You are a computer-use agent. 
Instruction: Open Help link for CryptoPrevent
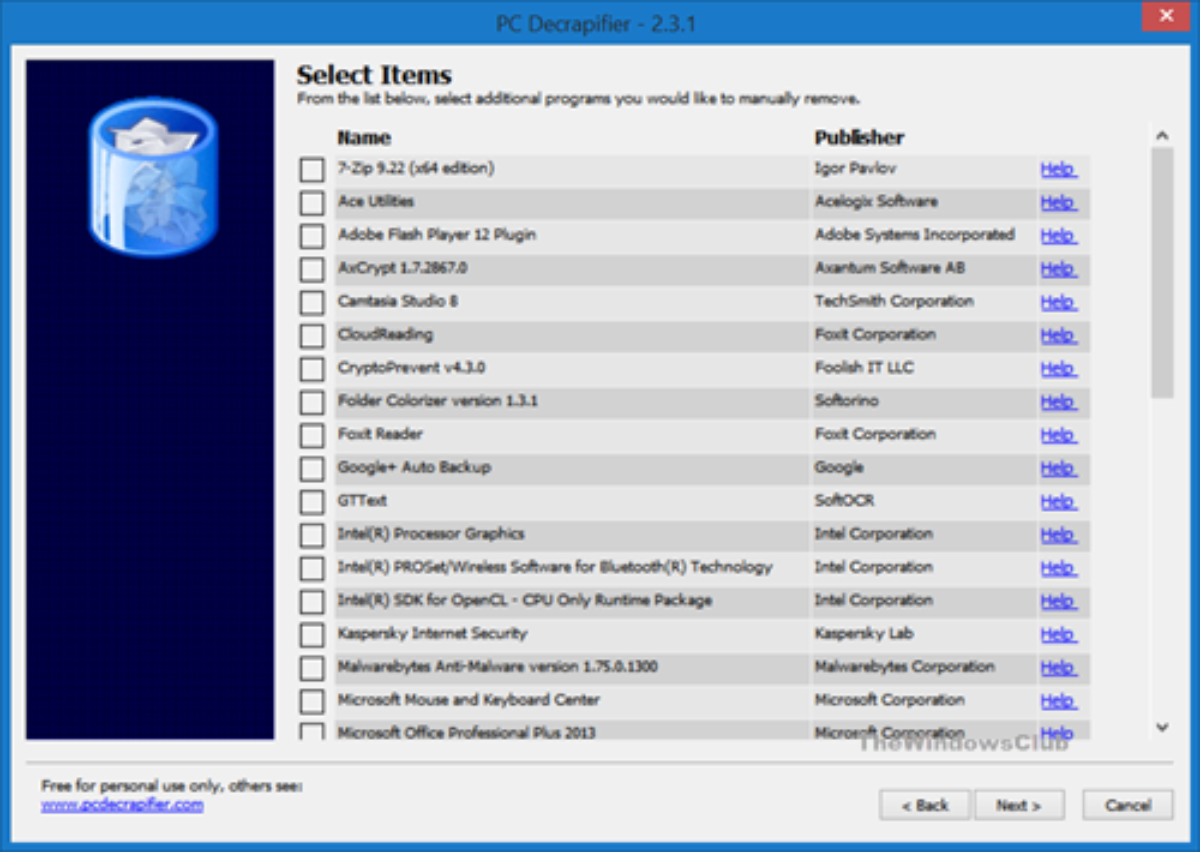(x=1058, y=369)
